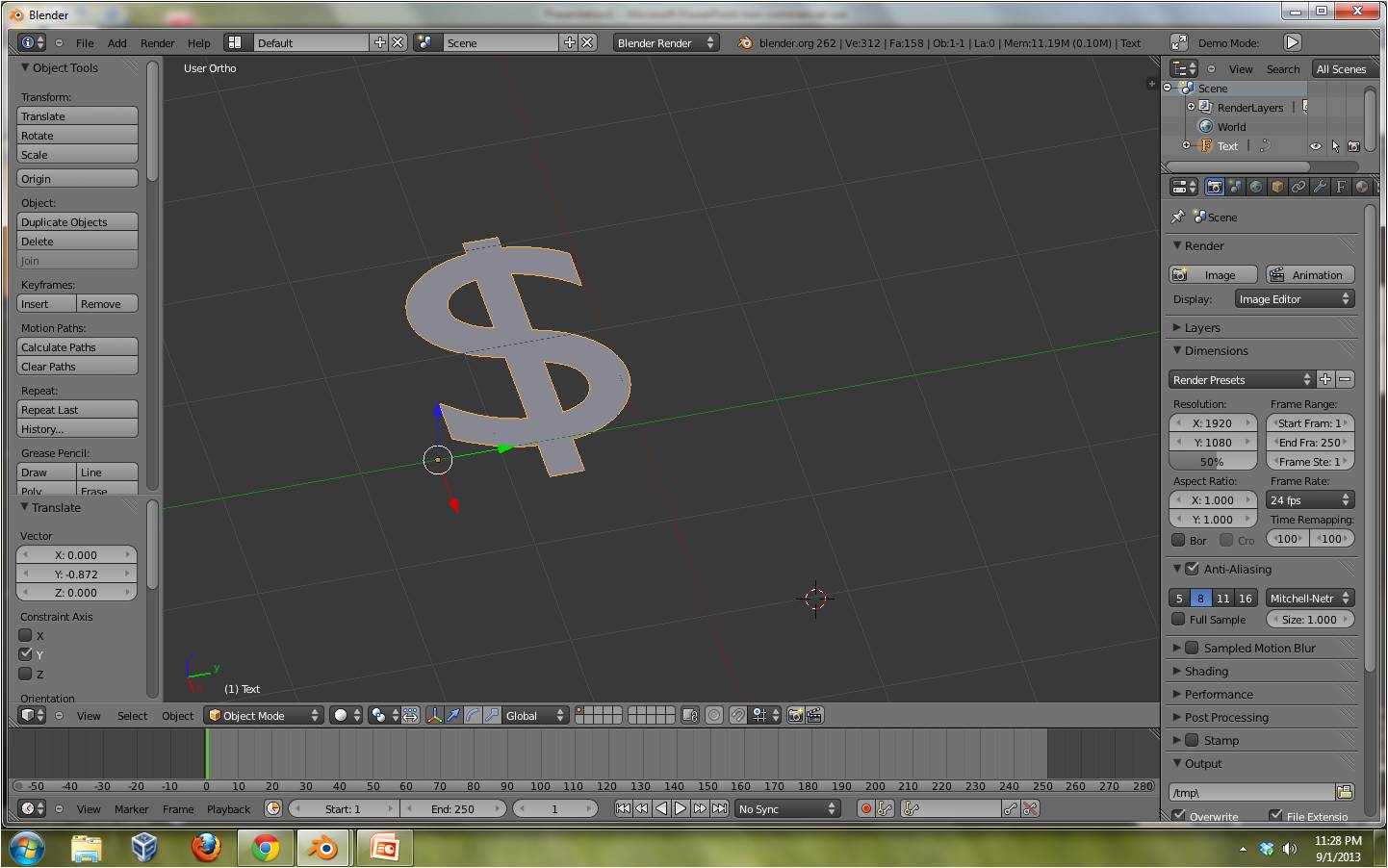Open the scene properties tab icon
Viewport: 1388px width, 868px height.
click(x=1235, y=187)
